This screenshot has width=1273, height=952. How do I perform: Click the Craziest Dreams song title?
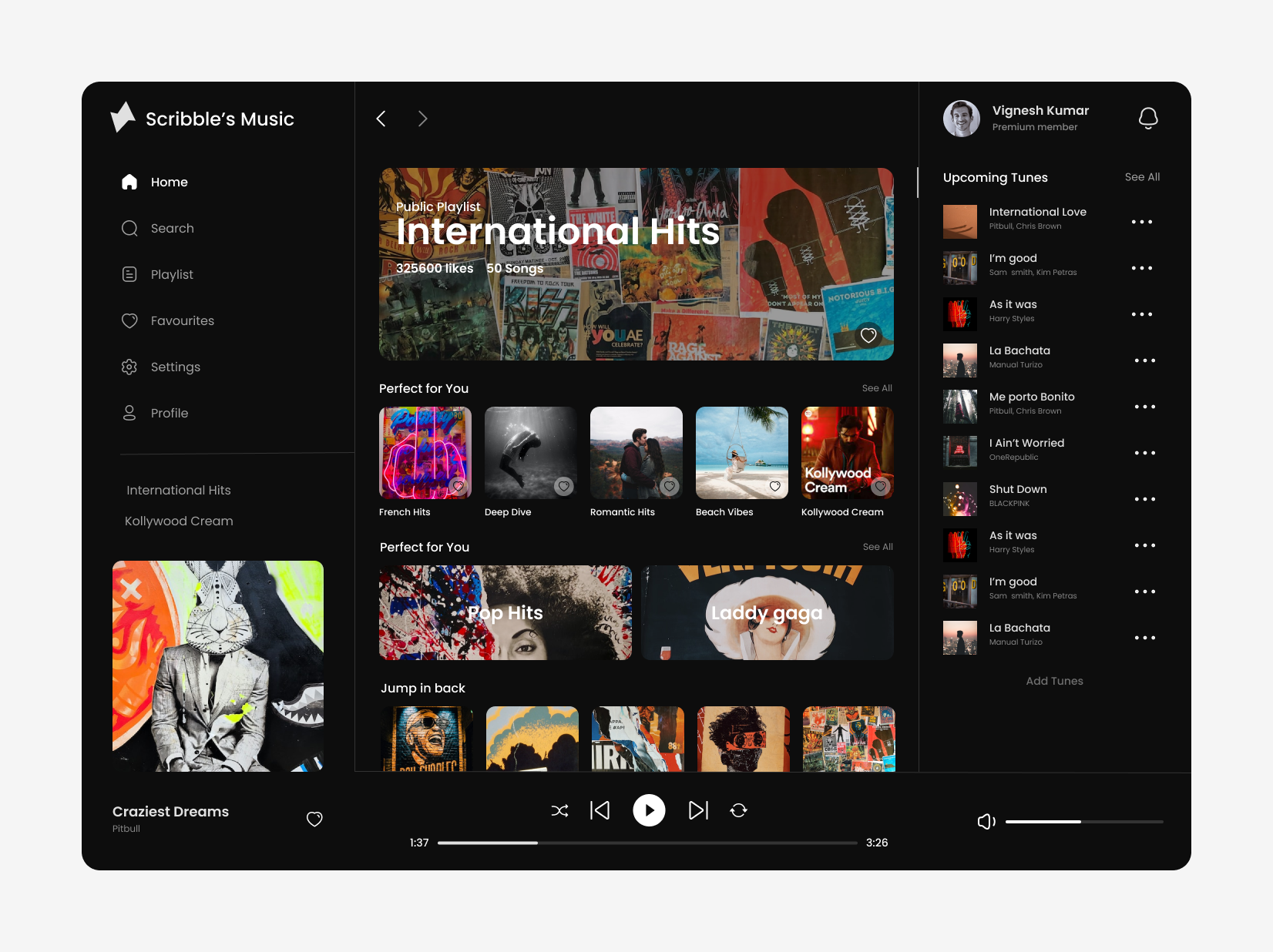point(170,812)
